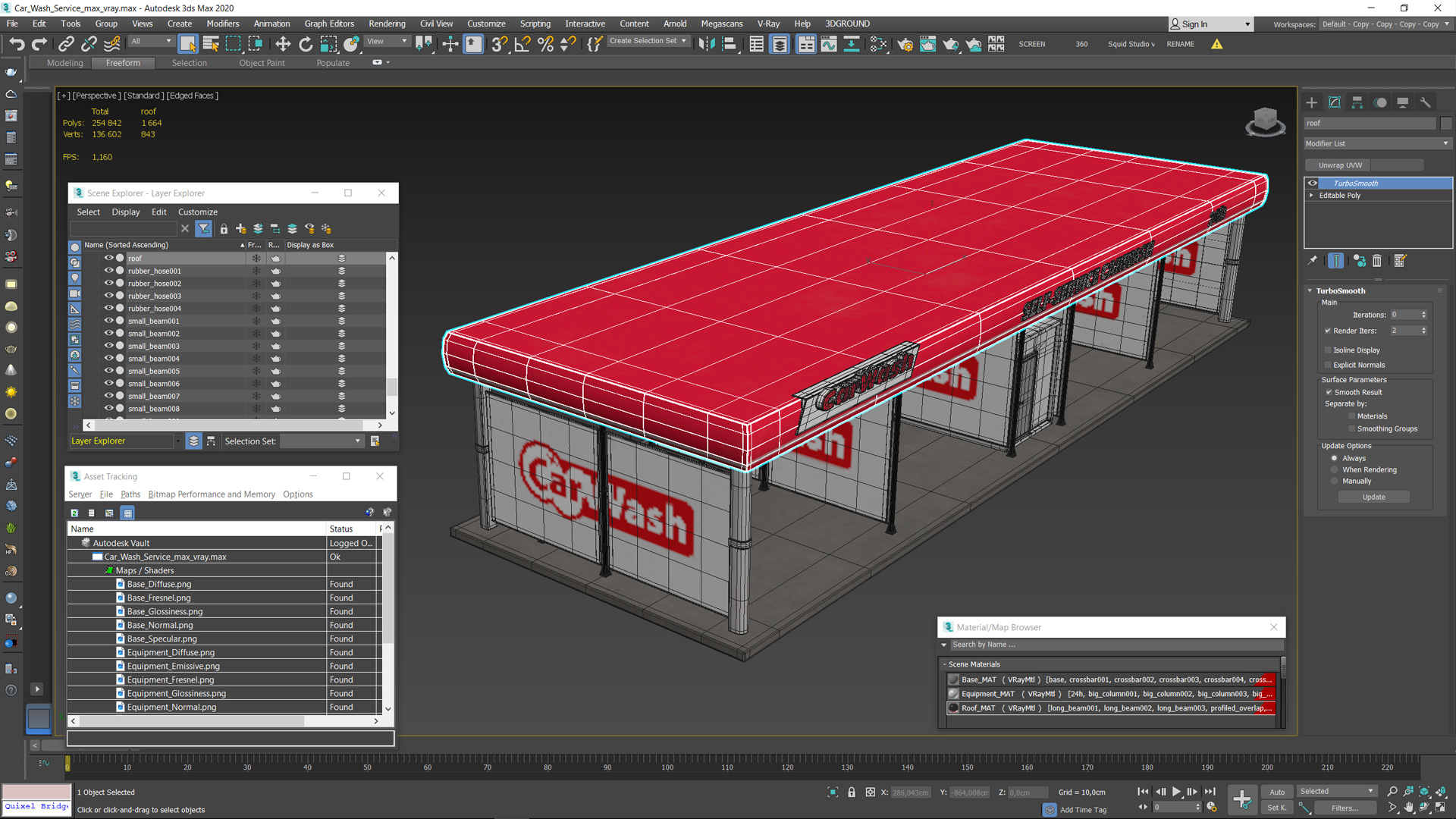Click the Render Production teapot icon
Image resolution: width=1456 pixels, height=819 pixels.
[950, 44]
